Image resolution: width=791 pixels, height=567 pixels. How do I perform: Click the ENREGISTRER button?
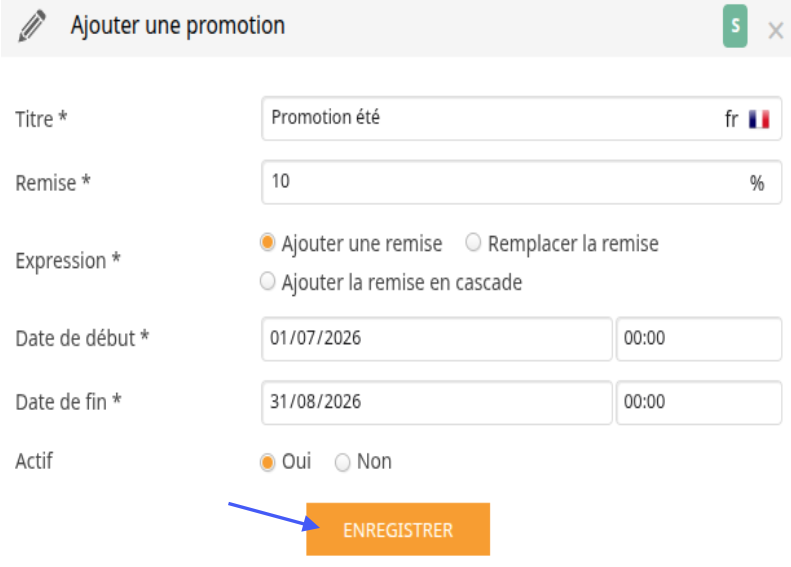pos(398,529)
